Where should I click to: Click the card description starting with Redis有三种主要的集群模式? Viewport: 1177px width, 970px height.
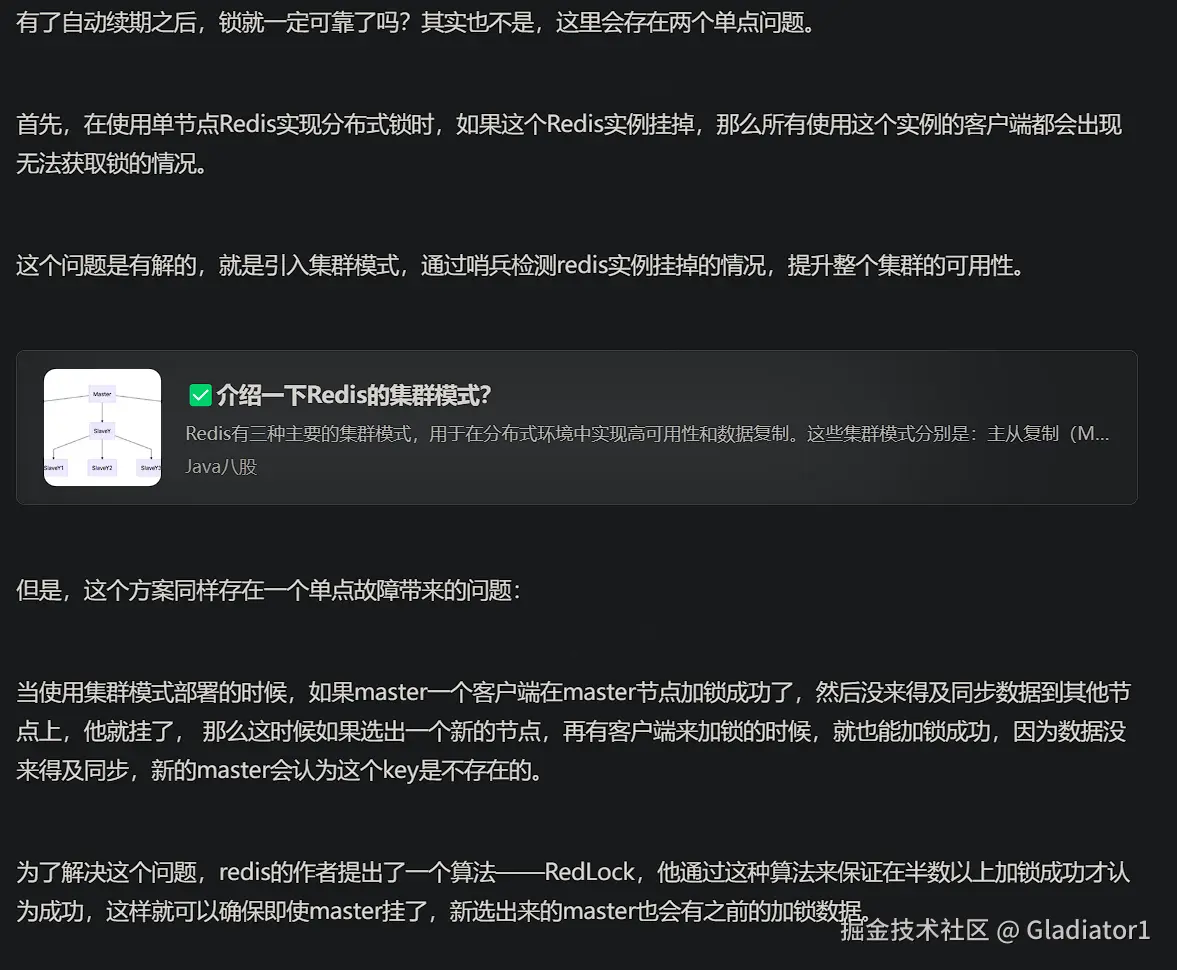[x=647, y=434]
